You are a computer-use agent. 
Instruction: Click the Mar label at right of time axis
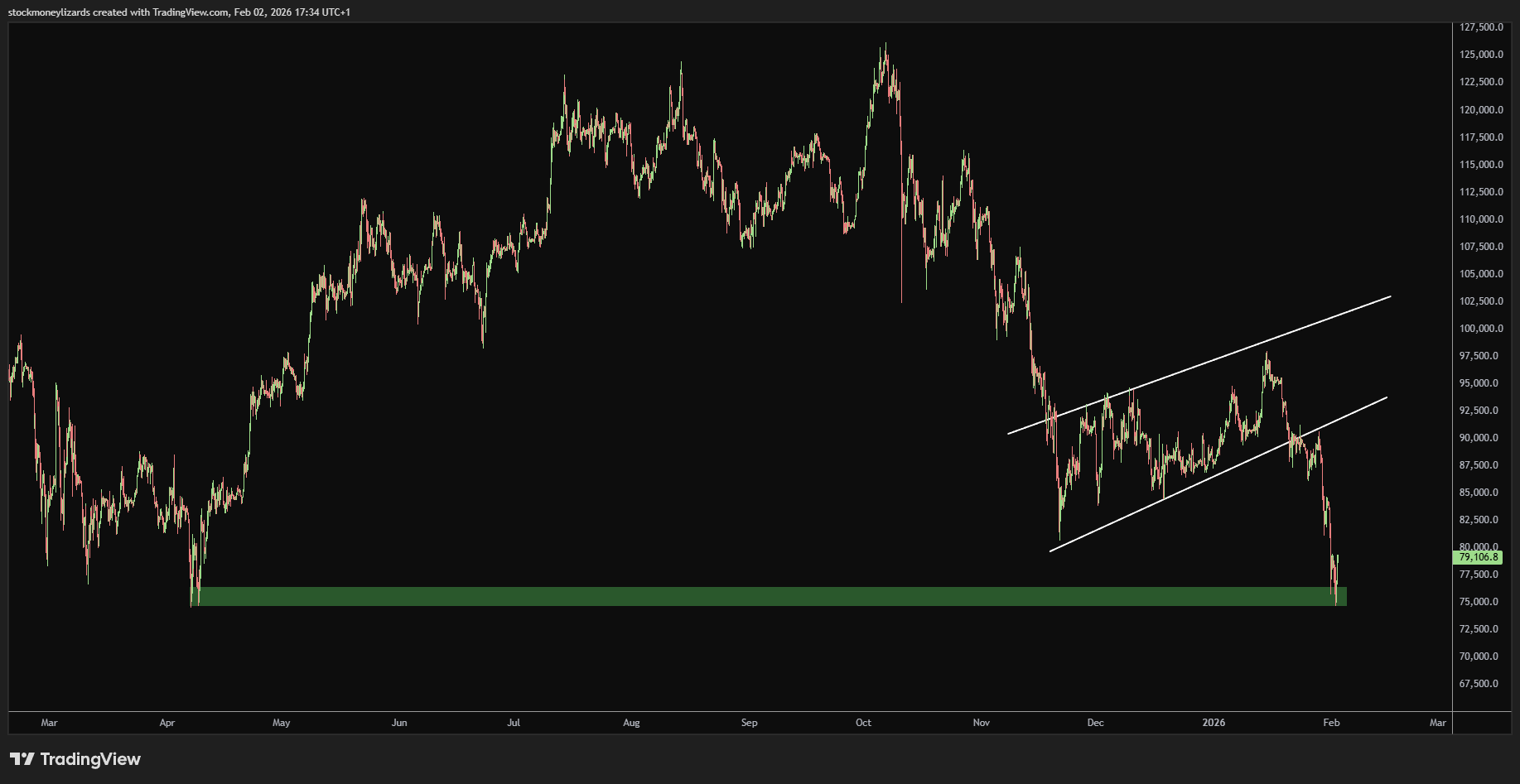pos(1438,723)
